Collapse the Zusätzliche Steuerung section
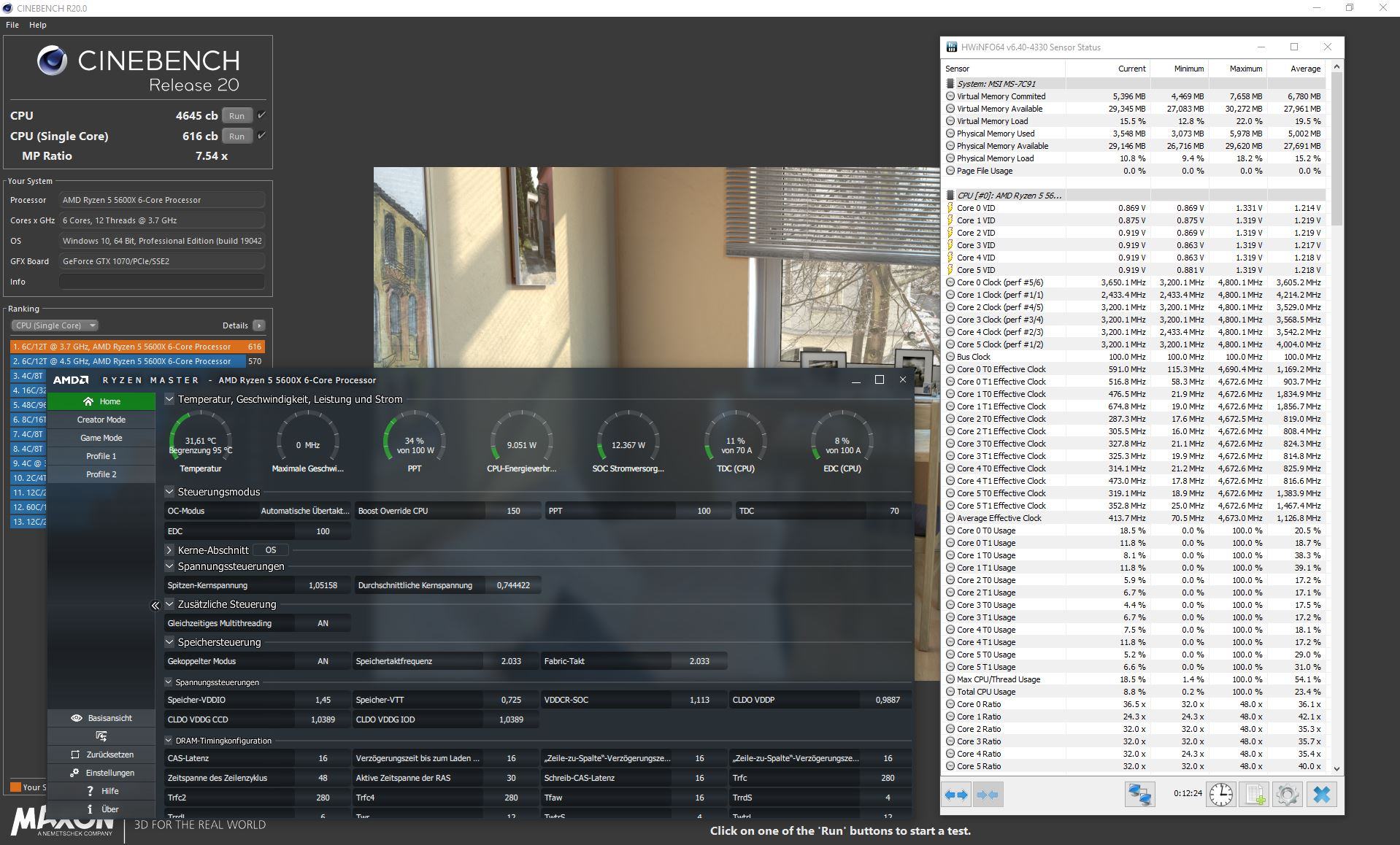 click(x=169, y=604)
